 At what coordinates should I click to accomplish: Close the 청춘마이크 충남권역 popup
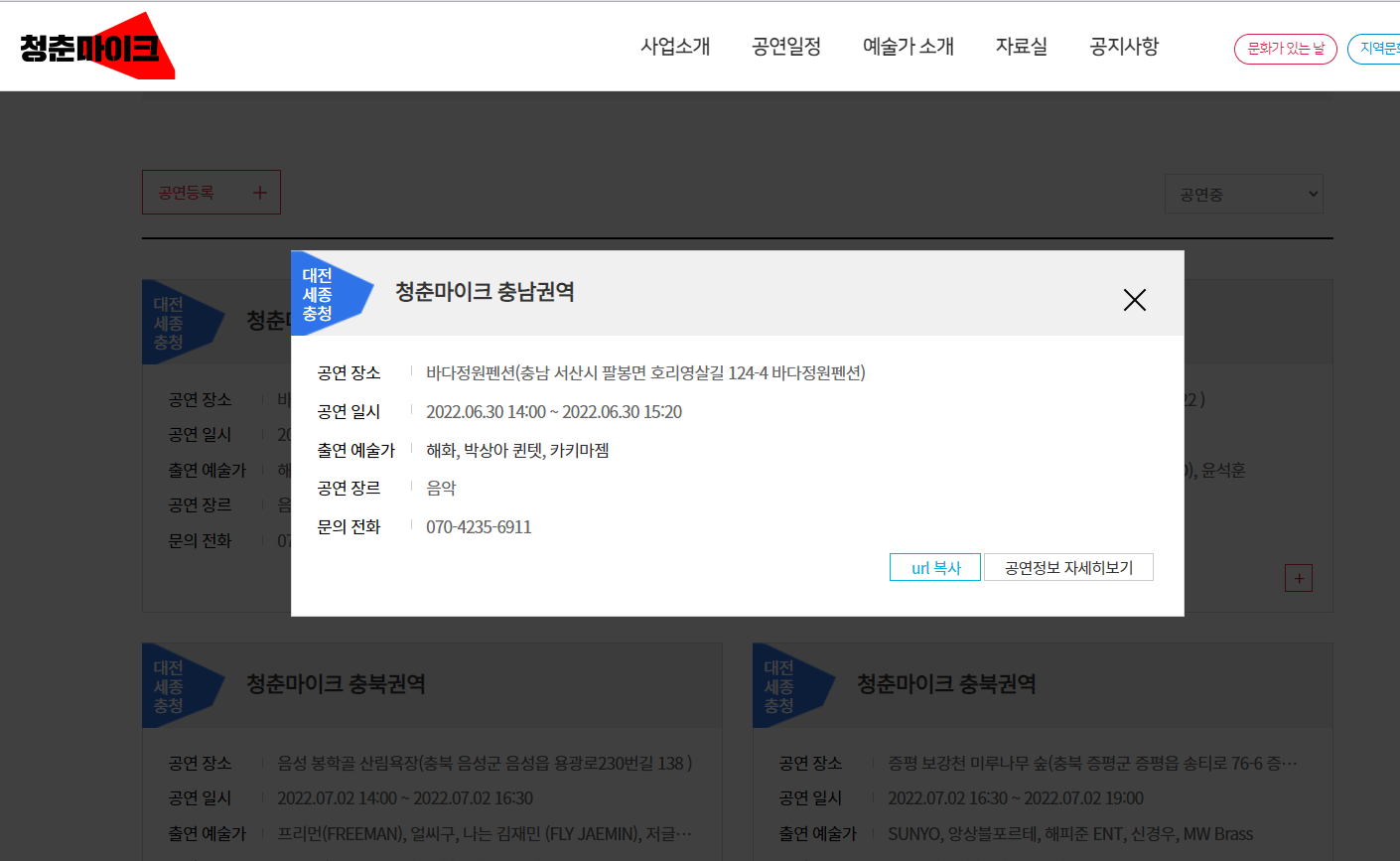[1134, 300]
